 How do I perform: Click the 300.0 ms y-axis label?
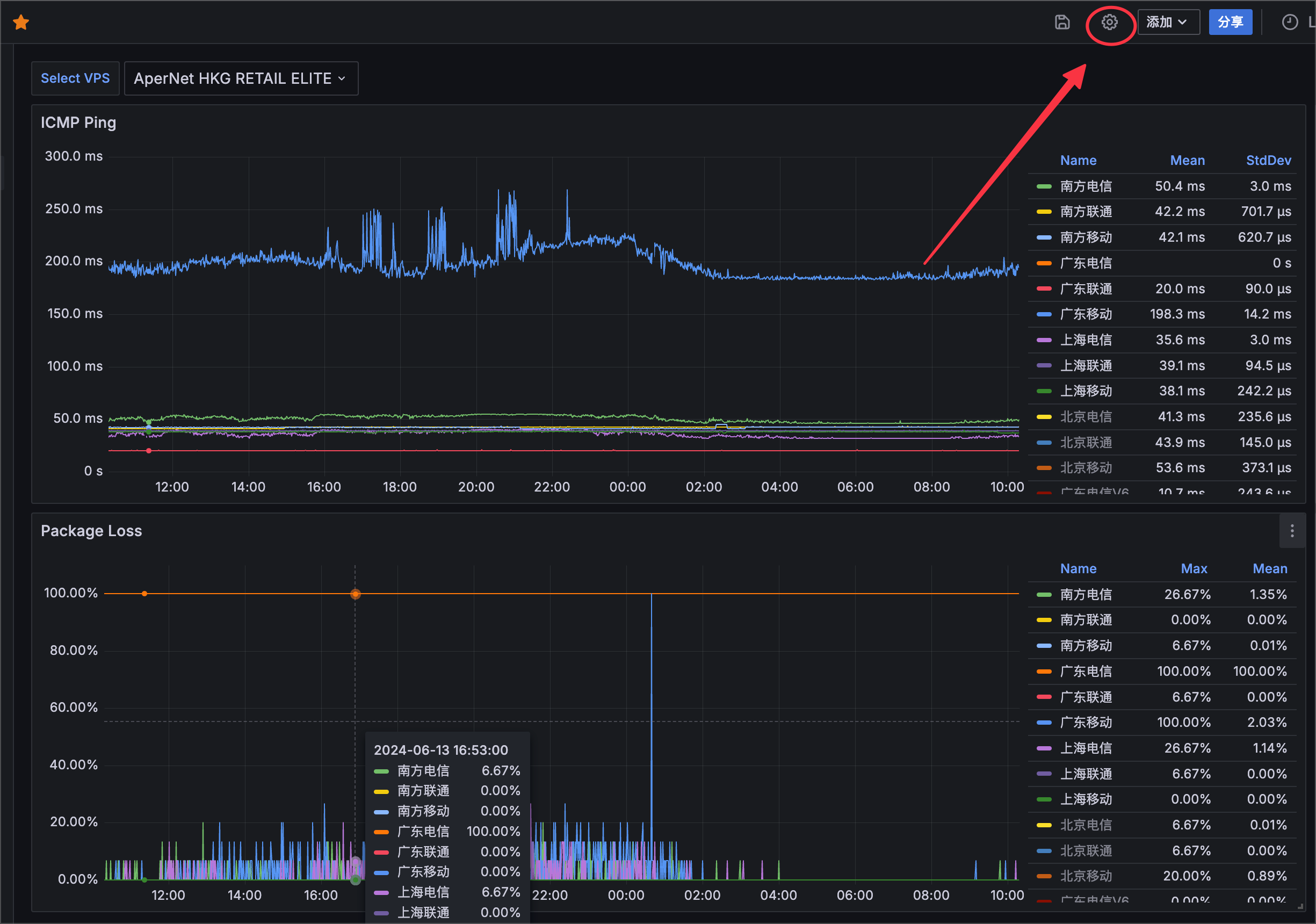coord(74,156)
